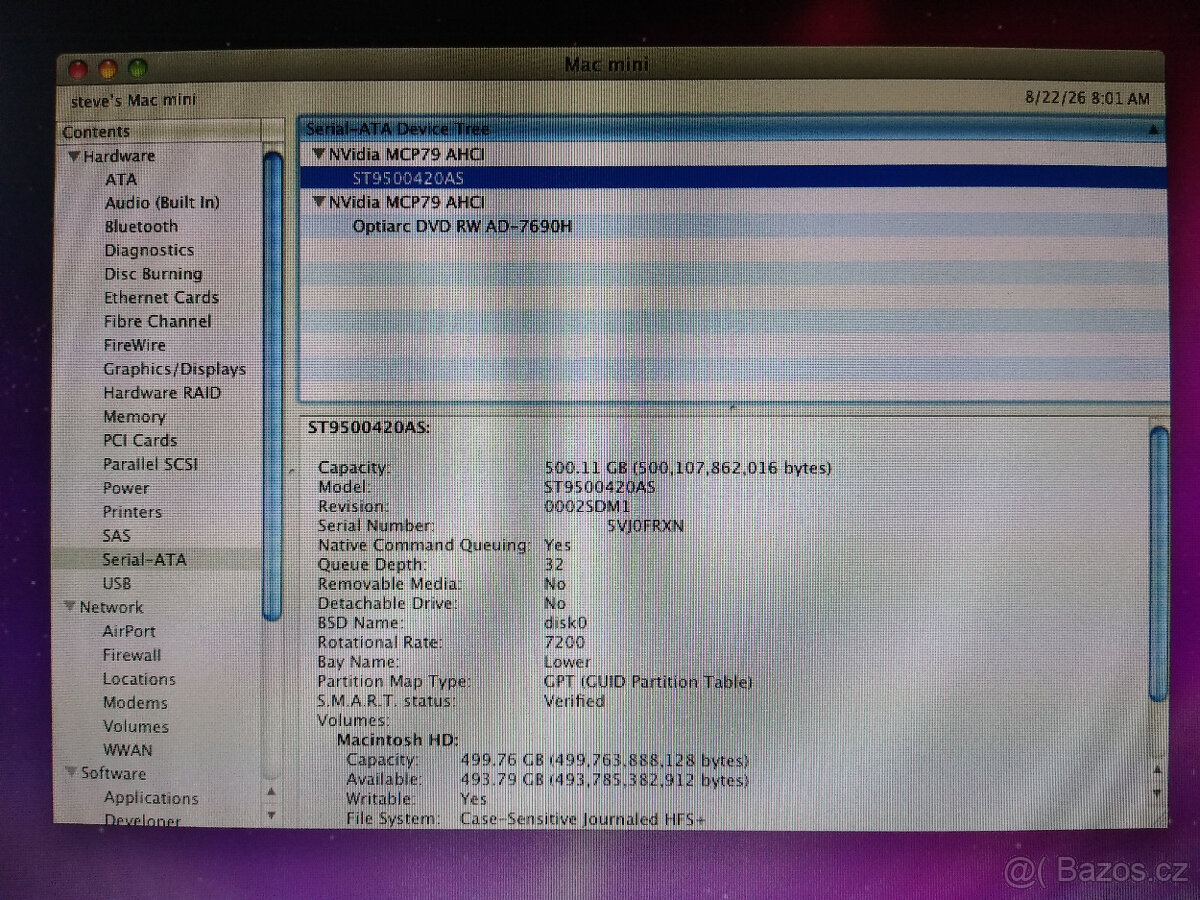
Task: Open Graphics/Displays information
Action: tap(174, 369)
